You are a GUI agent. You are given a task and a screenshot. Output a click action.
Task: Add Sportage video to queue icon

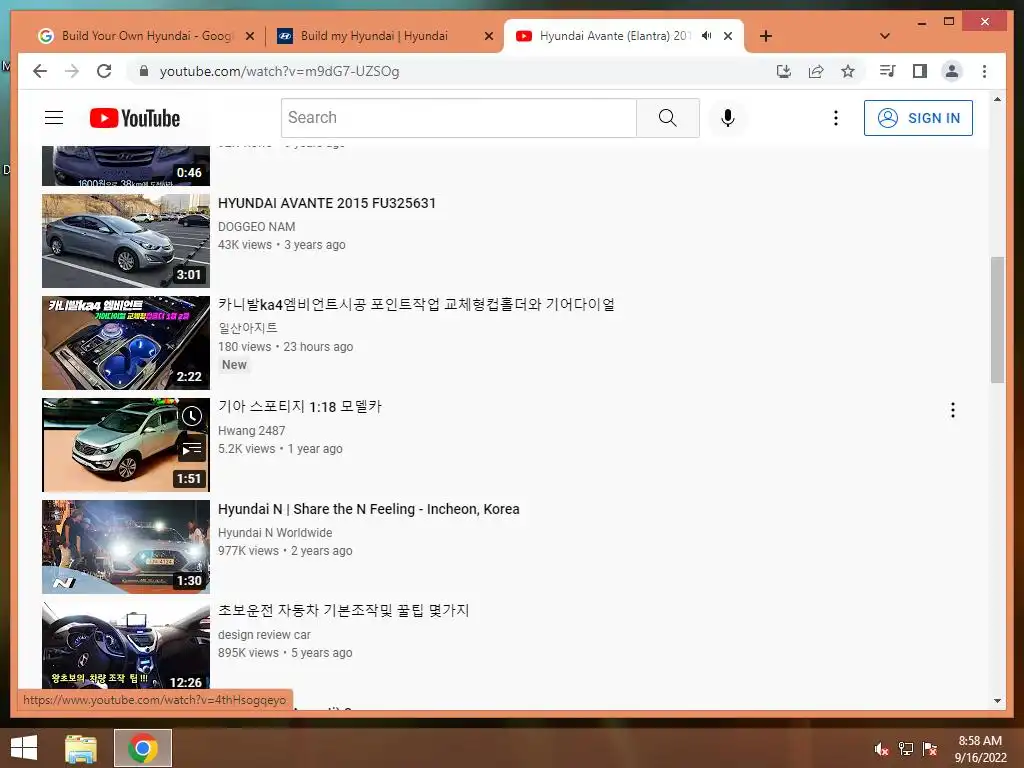[191, 449]
